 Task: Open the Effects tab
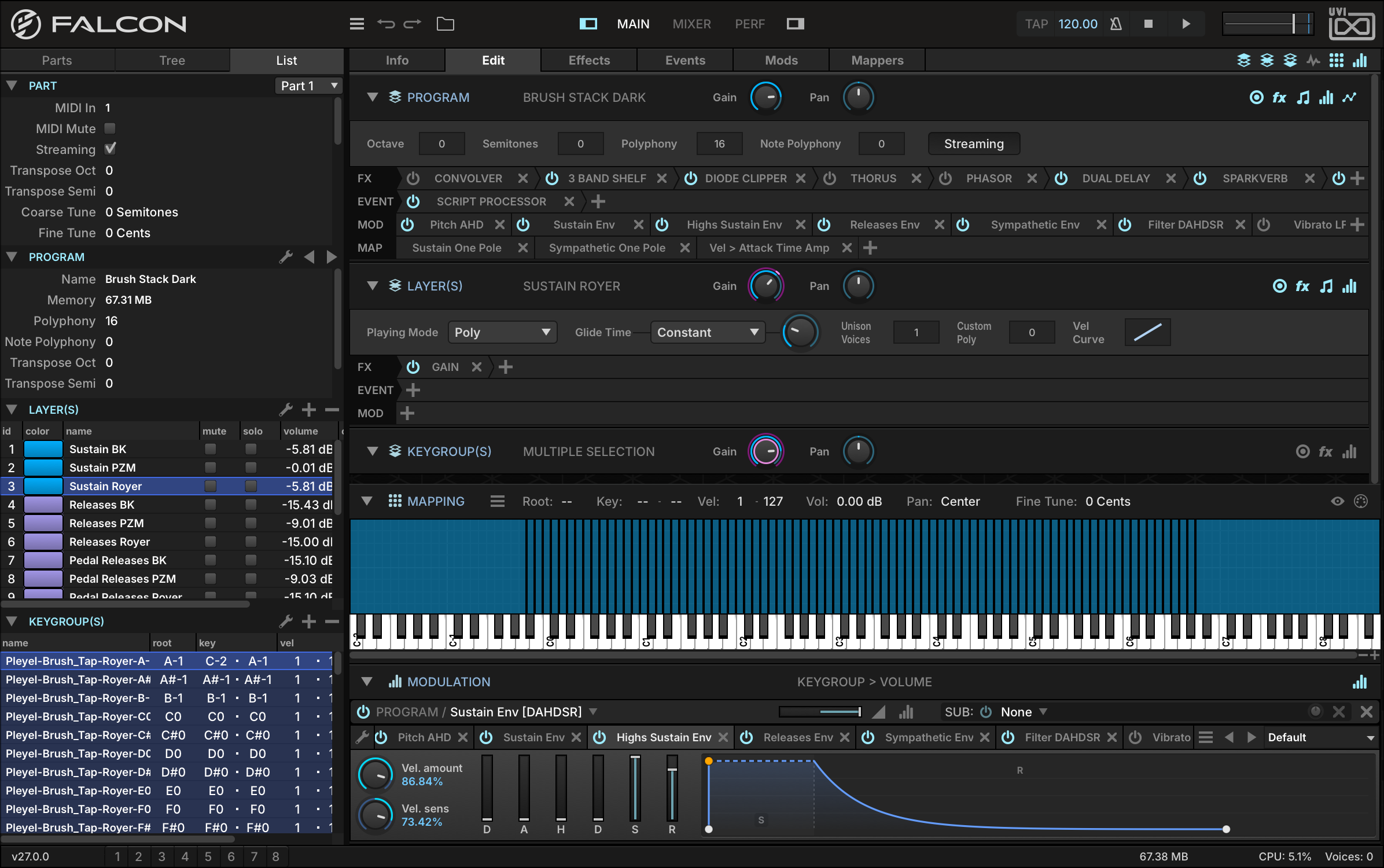pyautogui.click(x=589, y=60)
